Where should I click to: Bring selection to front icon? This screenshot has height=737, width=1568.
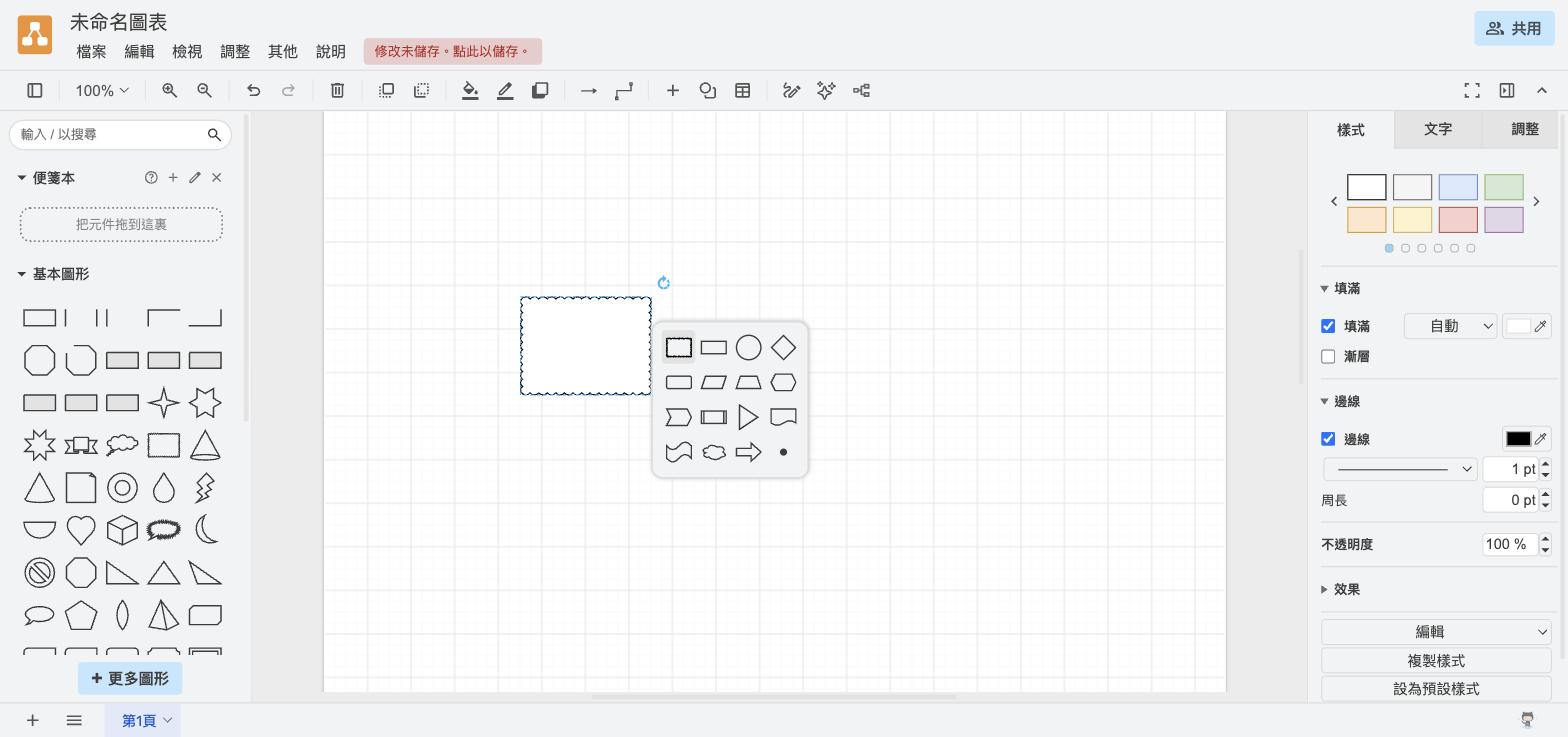tap(386, 91)
